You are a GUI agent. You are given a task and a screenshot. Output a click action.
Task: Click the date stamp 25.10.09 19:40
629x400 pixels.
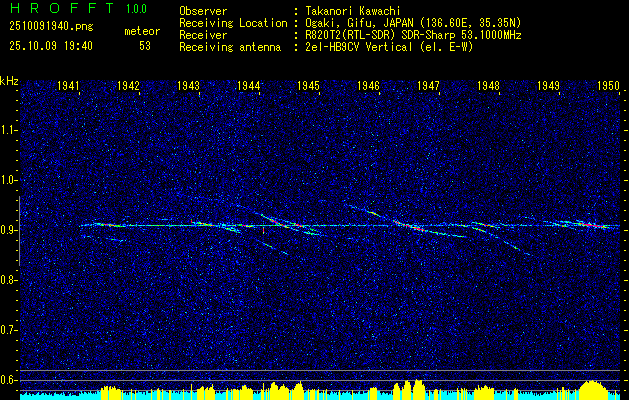coord(51,46)
